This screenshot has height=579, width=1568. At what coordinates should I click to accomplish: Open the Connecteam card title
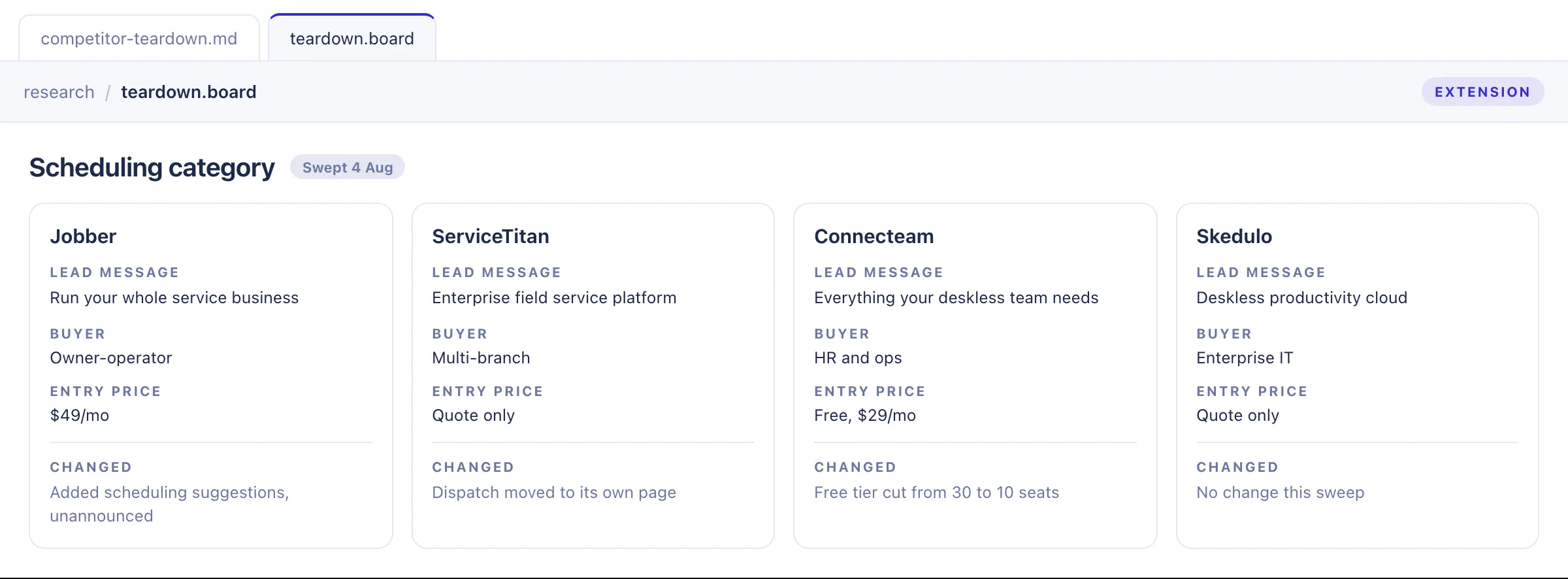[x=874, y=237]
